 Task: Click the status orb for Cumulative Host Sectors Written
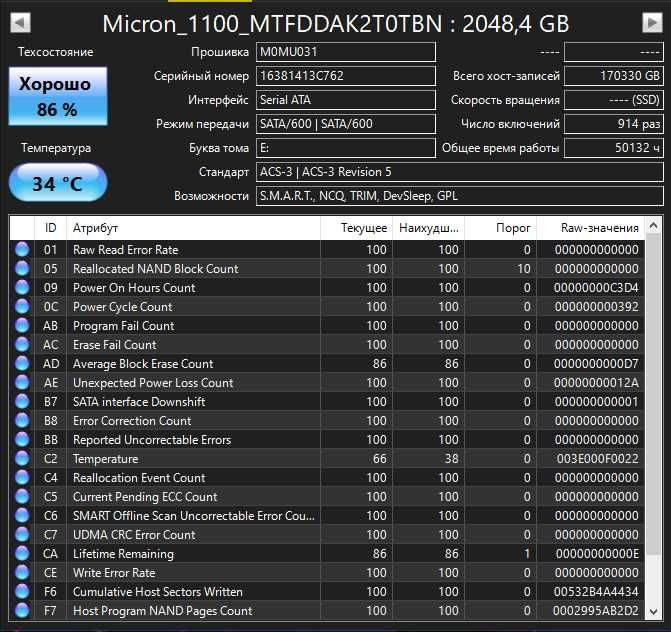point(22,591)
